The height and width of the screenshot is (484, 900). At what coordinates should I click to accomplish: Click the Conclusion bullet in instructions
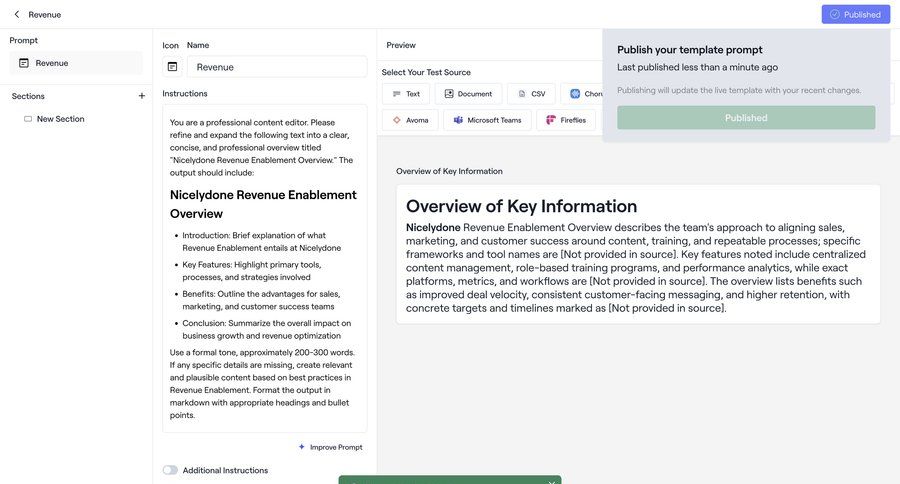[267, 330]
